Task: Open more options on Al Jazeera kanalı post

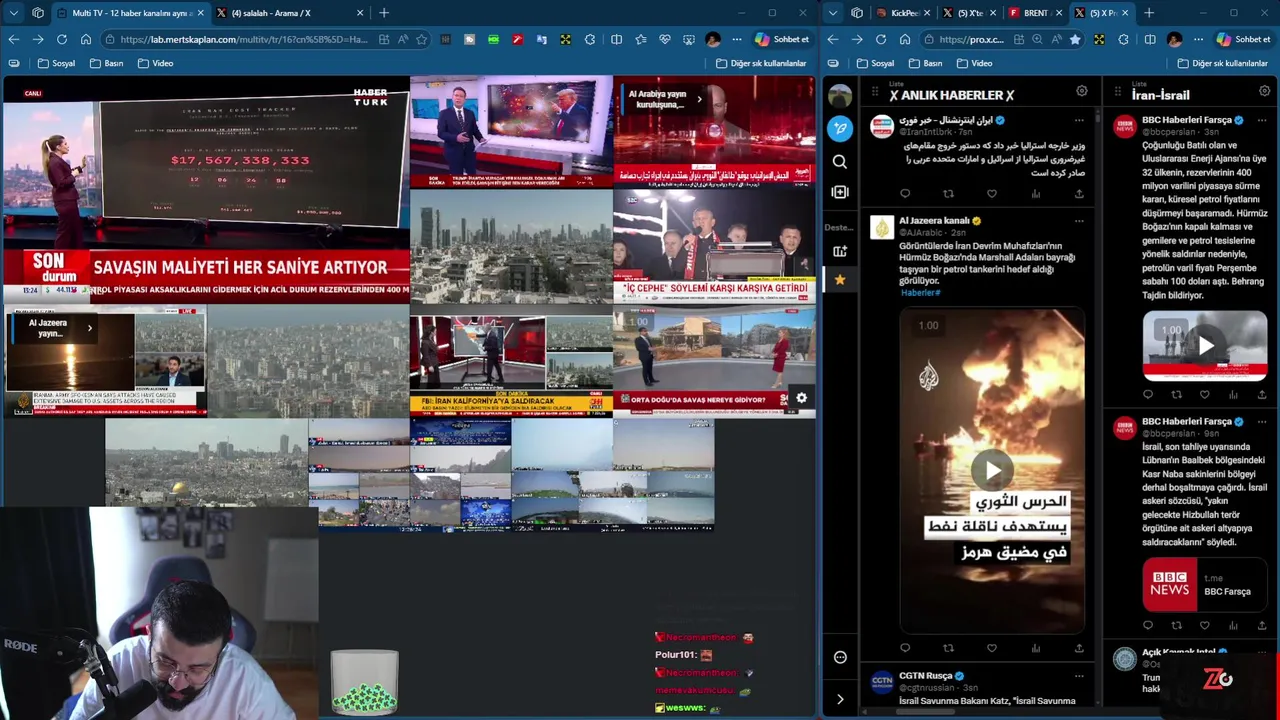Action: click(x=1078, y=221)
